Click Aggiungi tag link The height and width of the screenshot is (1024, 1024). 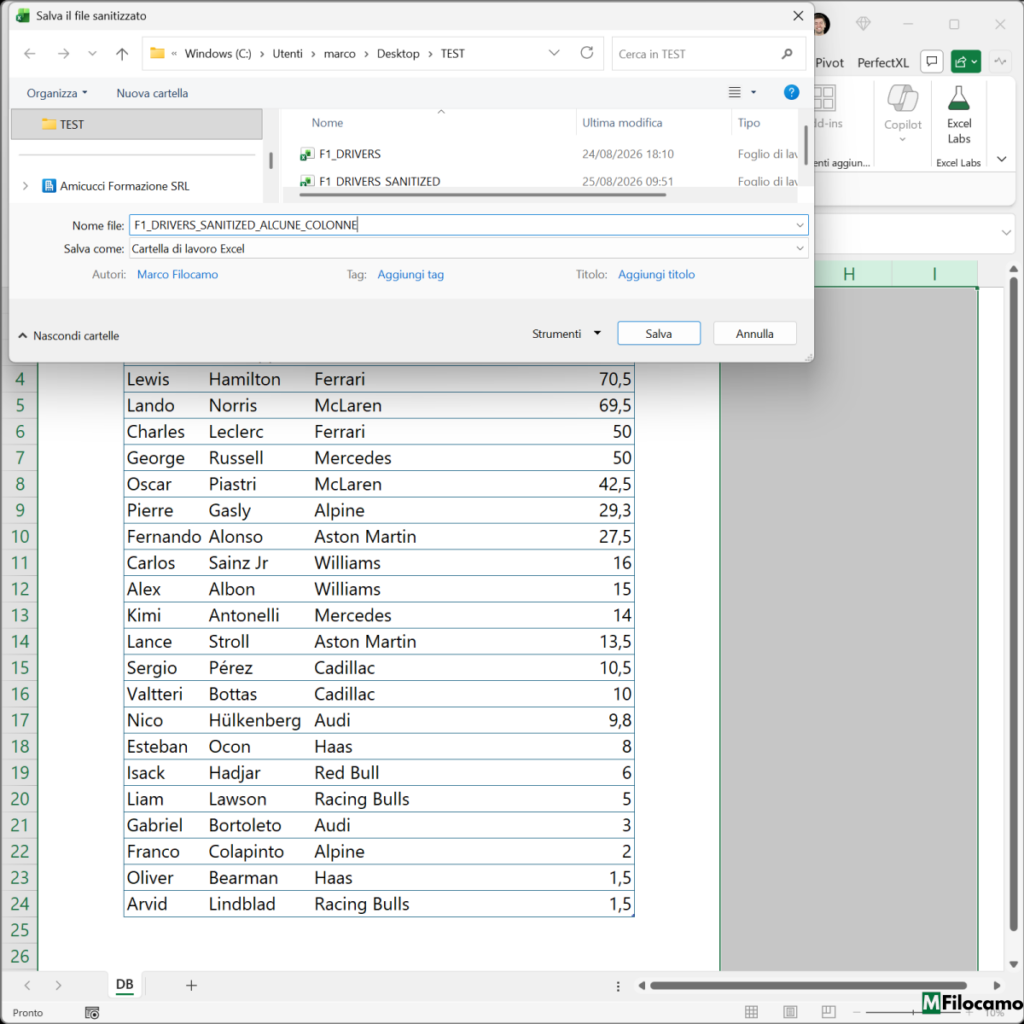[410, 274]
